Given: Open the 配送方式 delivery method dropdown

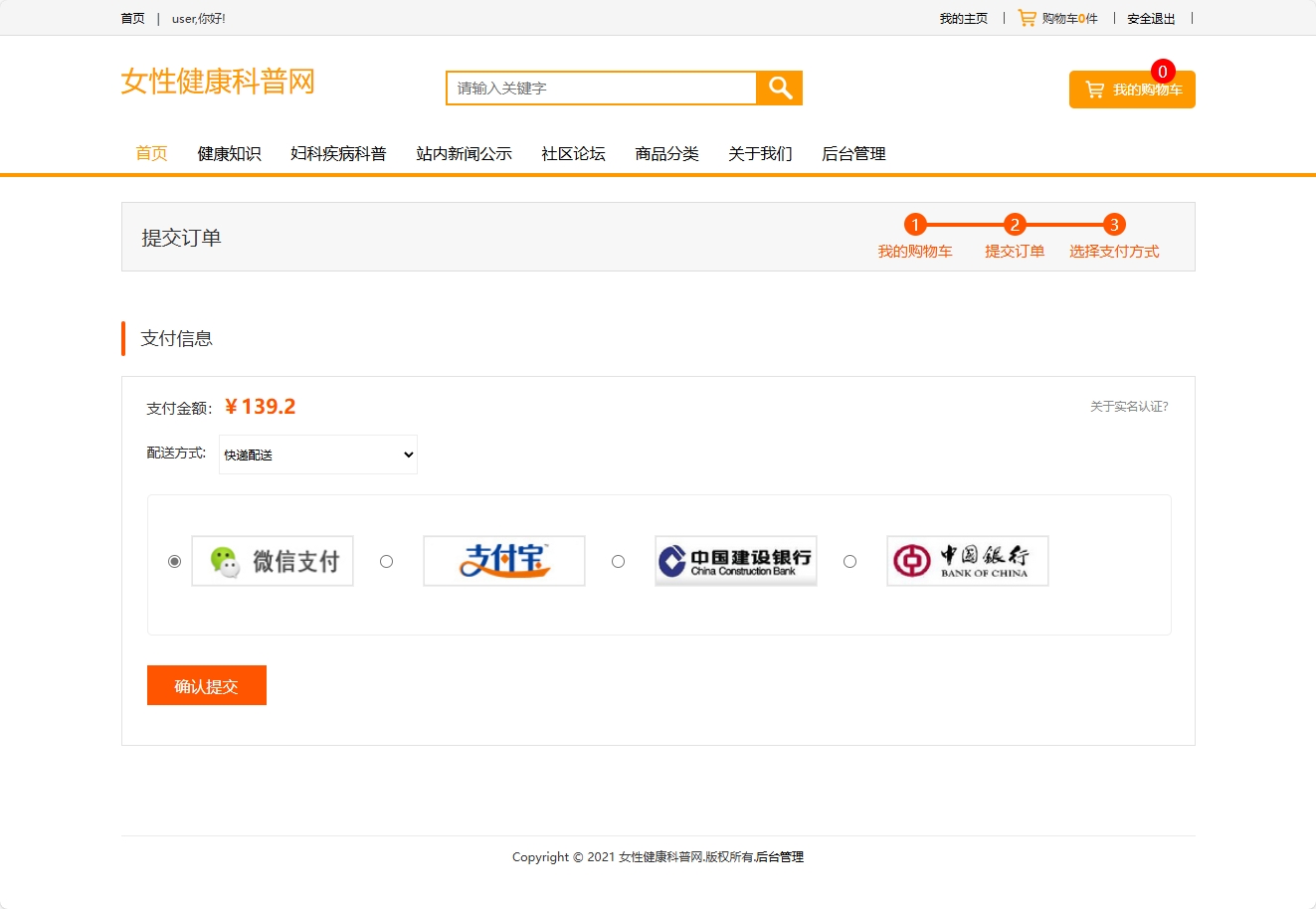Looking at the screenshot, I should (317, 454).
